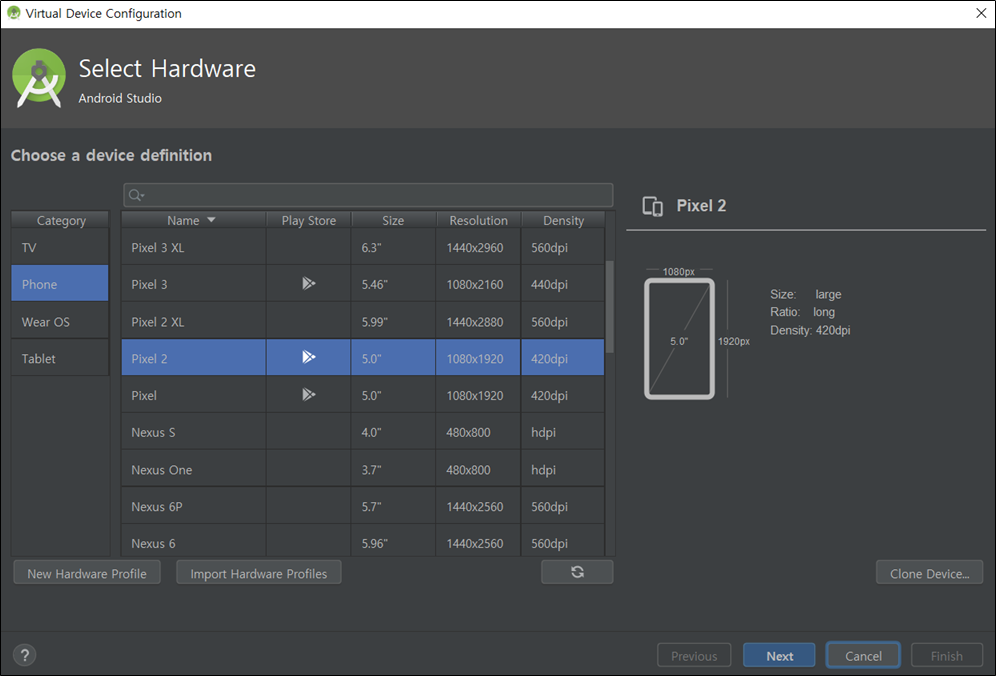Click the Size column header

tap(393, 220)
